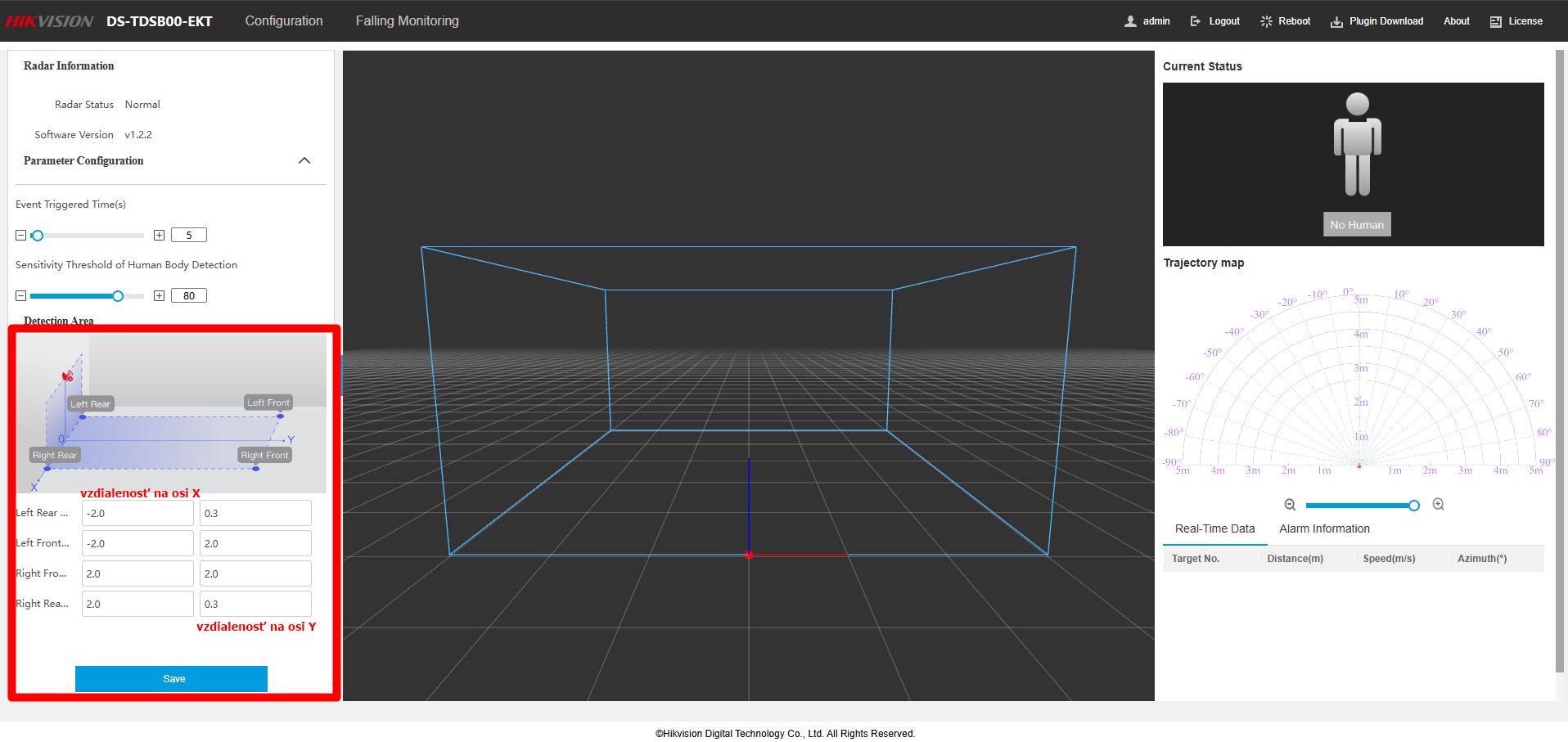Select the Real-Time Data tab
The height and width of the screenshot is (742, 1568).
click(1214, 529)
